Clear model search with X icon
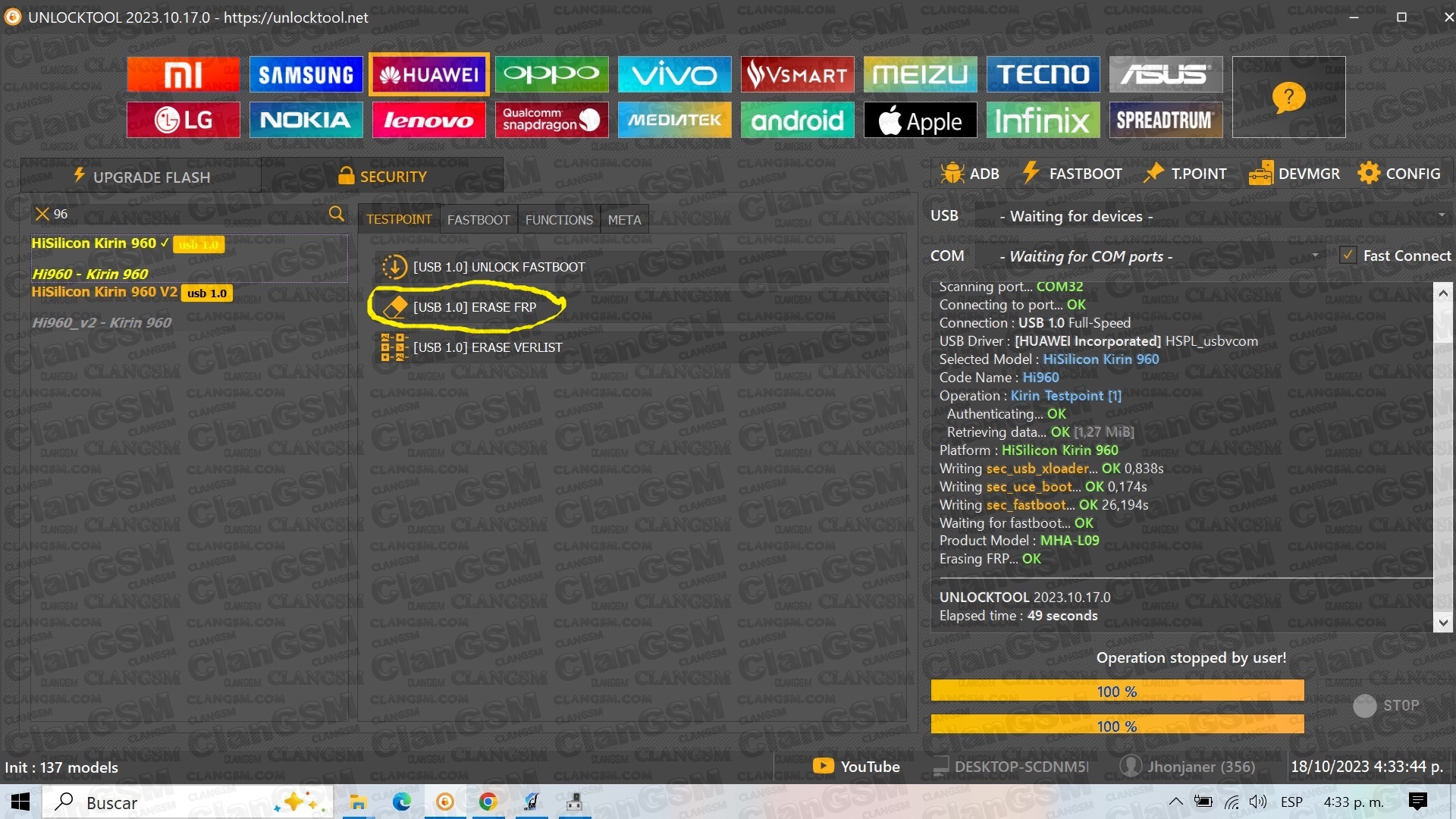Screen dimensions: 1456x819 42,214
